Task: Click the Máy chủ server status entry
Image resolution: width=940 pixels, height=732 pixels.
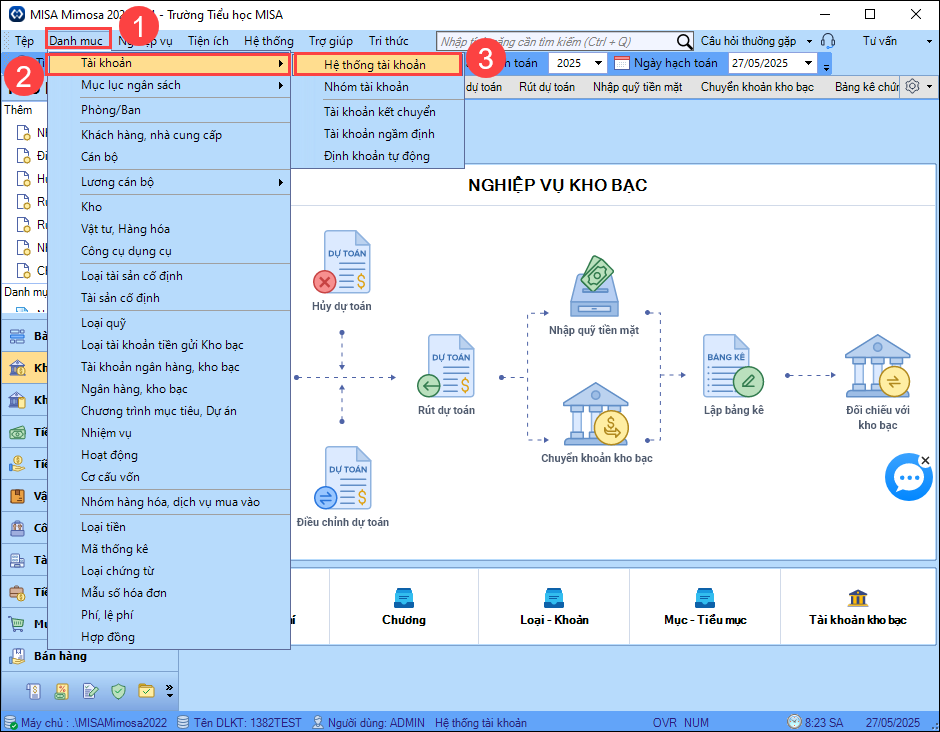Action: (86, 722)
